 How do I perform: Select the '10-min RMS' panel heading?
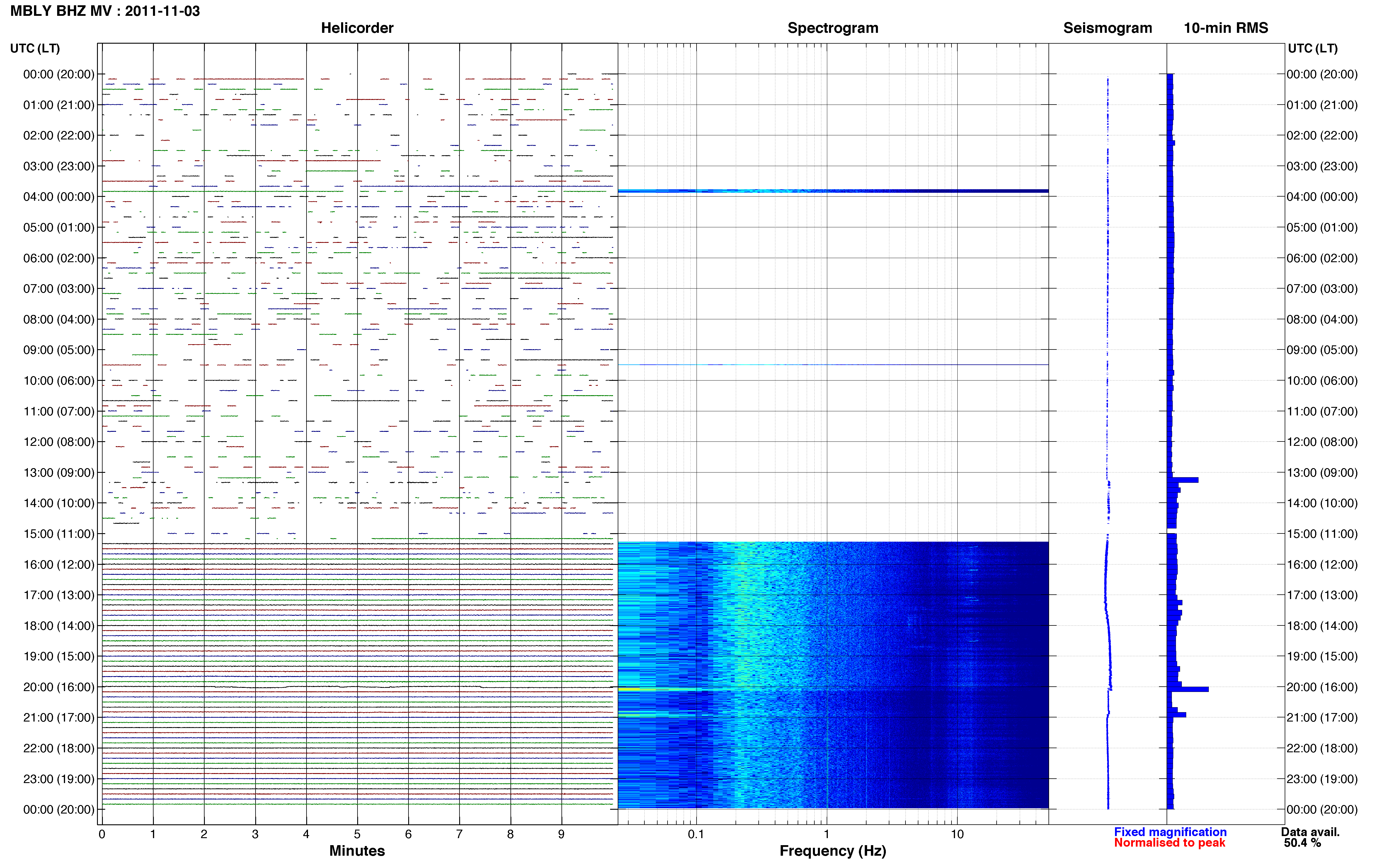(1225, 28)
